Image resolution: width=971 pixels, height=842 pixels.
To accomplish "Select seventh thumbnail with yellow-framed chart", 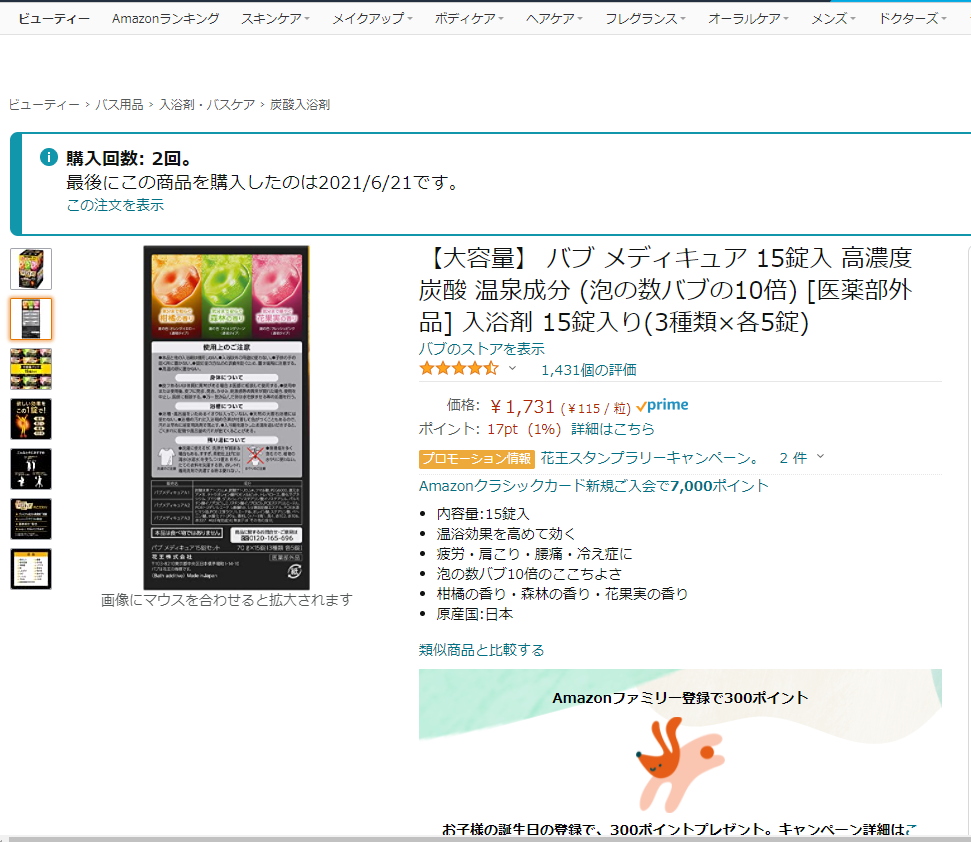I will tap(31, 569).
